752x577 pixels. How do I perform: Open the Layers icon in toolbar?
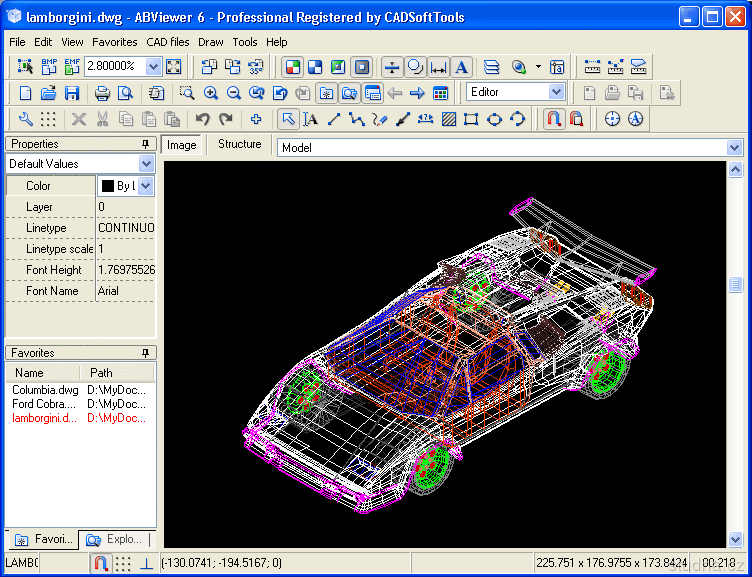(x=491, y=67)
